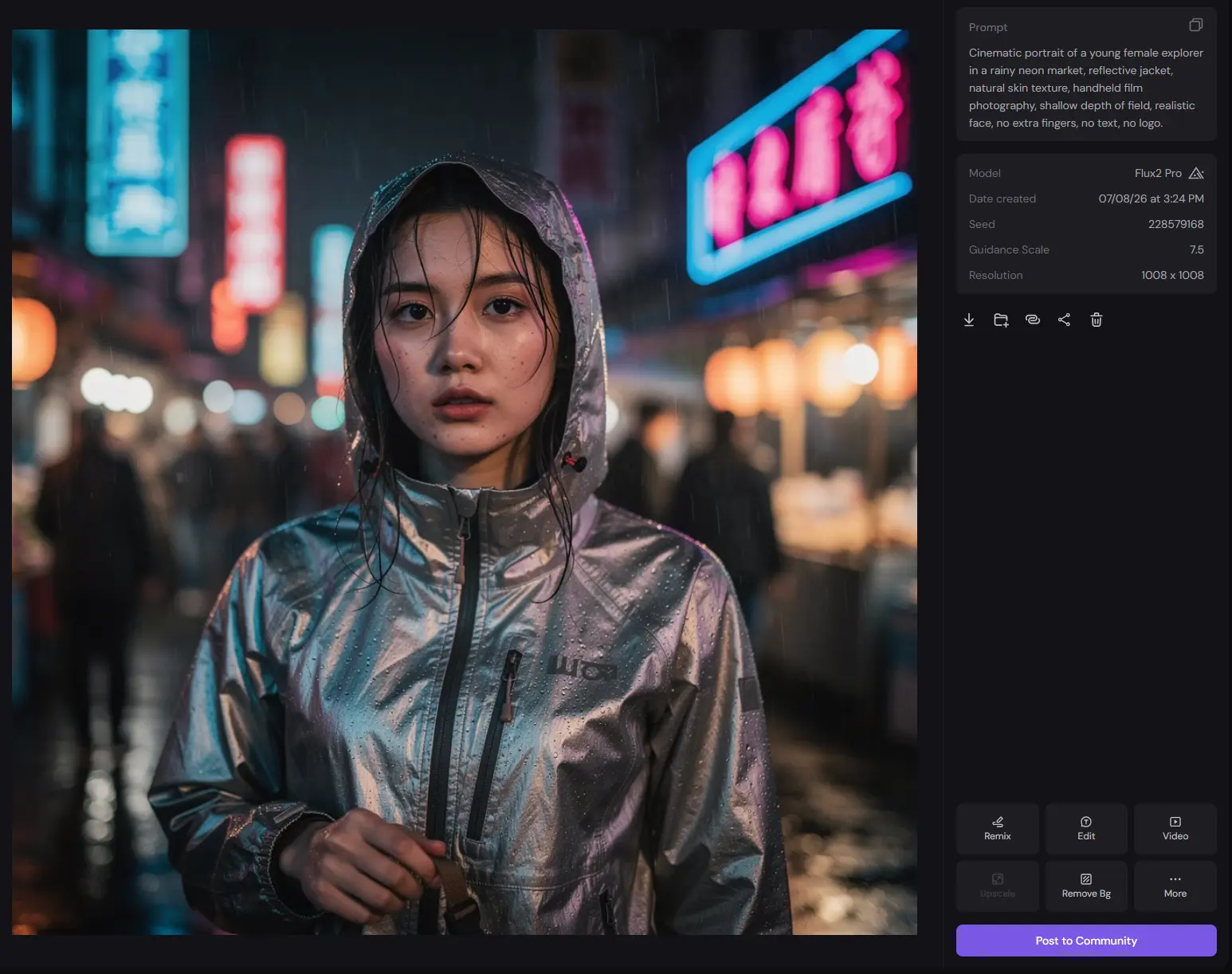The image size is (1232, 974).
Task: Click the date created 07/08/26 value
Action: 1151,198
